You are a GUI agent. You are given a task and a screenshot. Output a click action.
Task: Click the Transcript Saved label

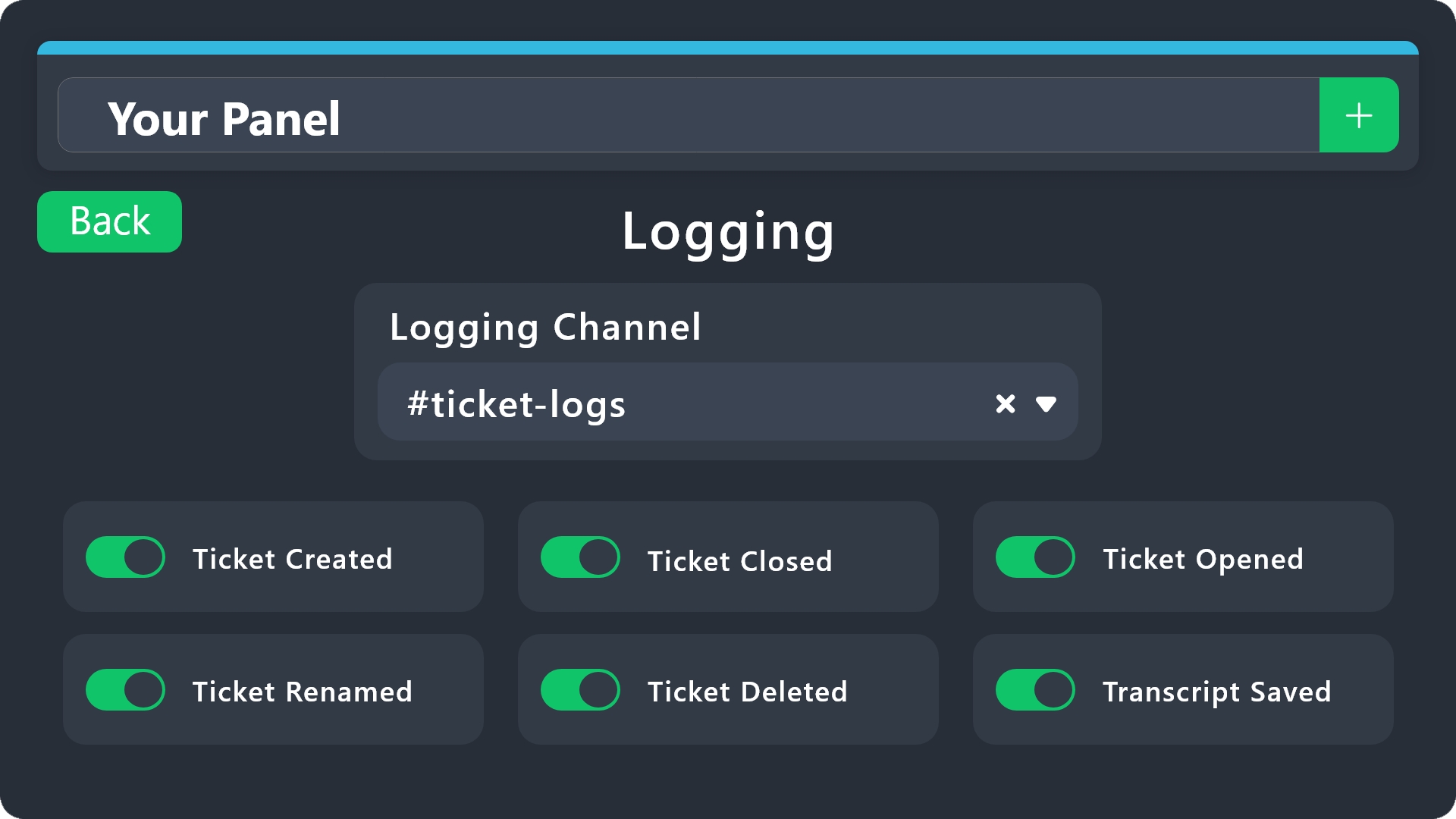point(1216,692)
